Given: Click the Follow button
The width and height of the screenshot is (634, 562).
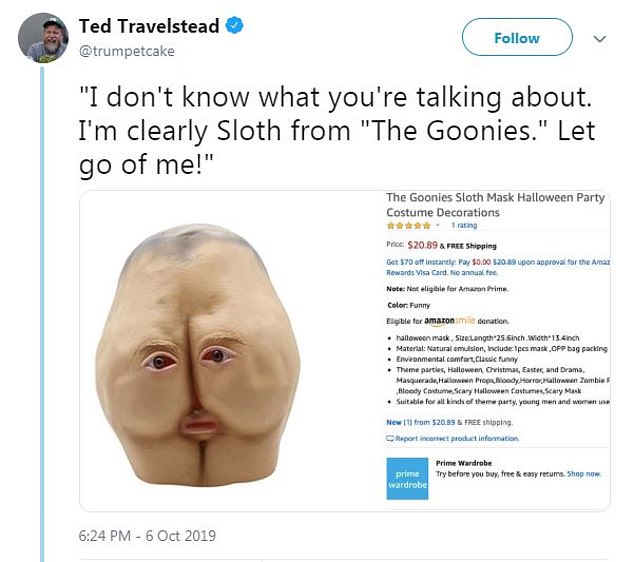Looking at the screenshot, I should pyautogui.click(x=516, y=38).
